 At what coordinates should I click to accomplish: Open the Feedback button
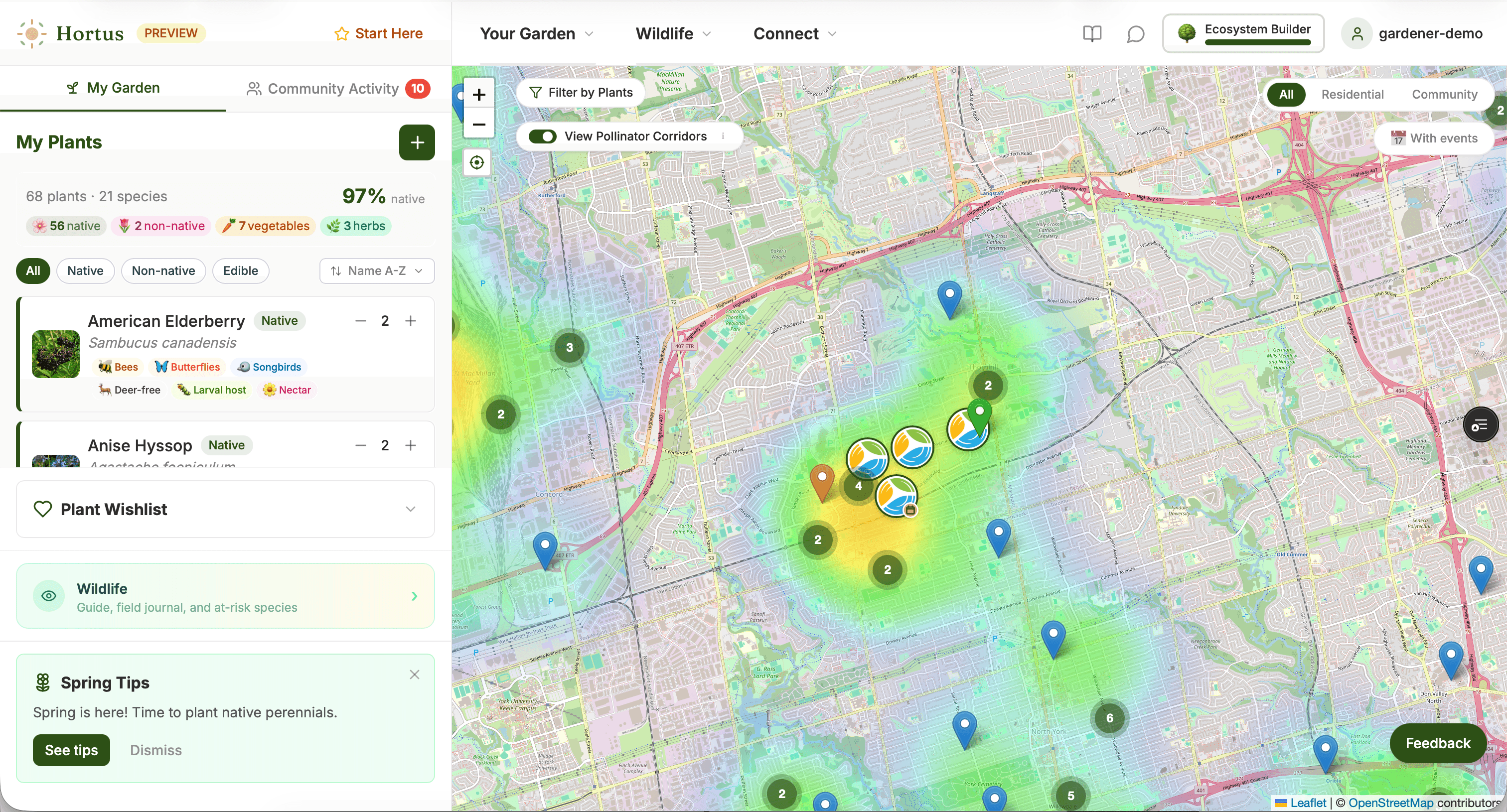pyautogui.click(x=1437, y=743)
